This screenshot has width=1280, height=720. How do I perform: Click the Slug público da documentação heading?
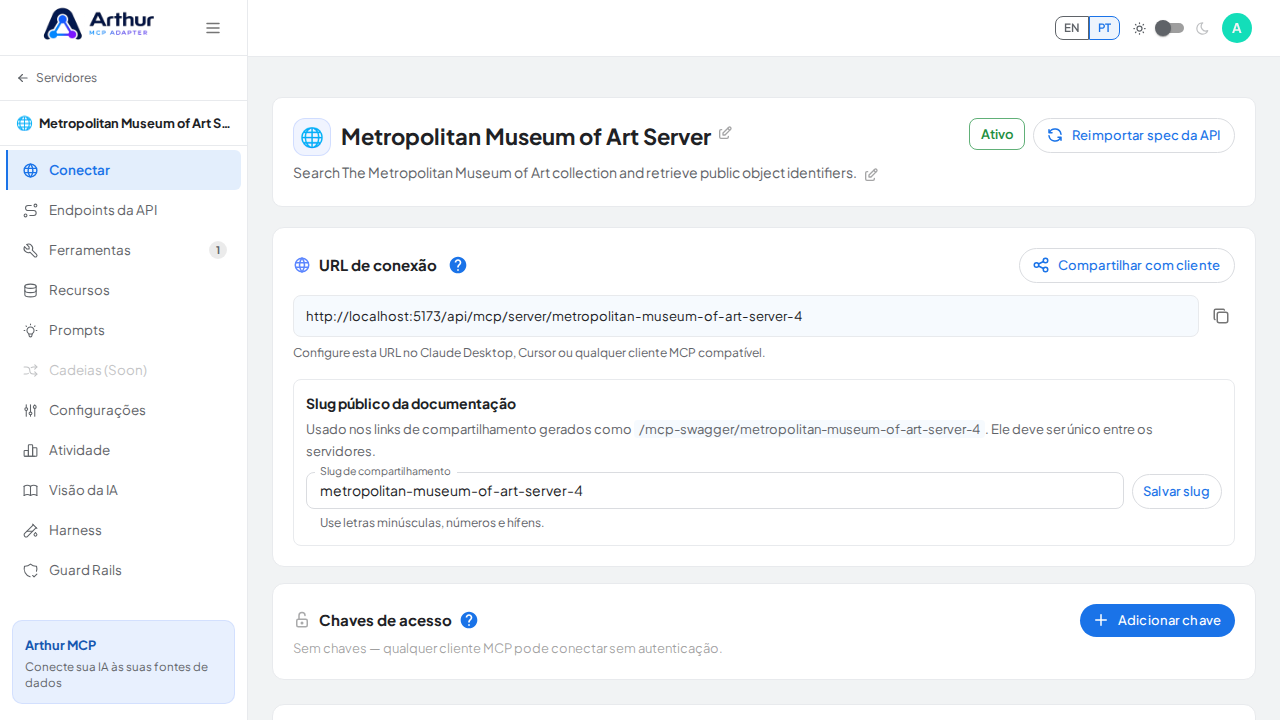tap(411, 404)
